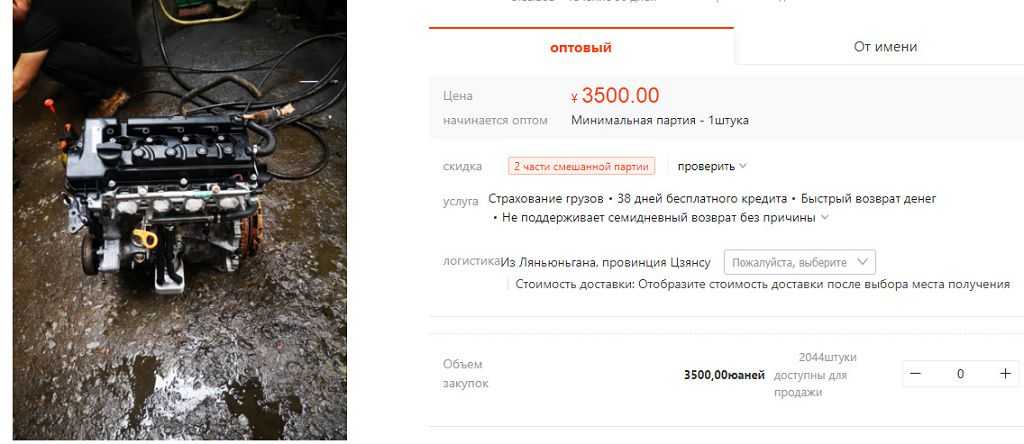The image size is (1024, 444).
Task: Expand service details chevron after возврат без причины
Action: pyautogui.click(x=825, y=217)
